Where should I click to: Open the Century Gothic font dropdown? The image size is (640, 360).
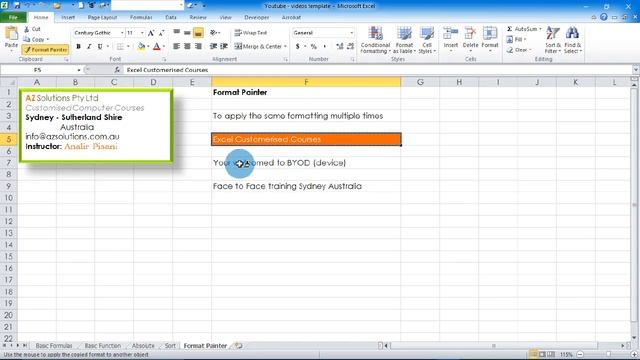(x=122, y=33)
